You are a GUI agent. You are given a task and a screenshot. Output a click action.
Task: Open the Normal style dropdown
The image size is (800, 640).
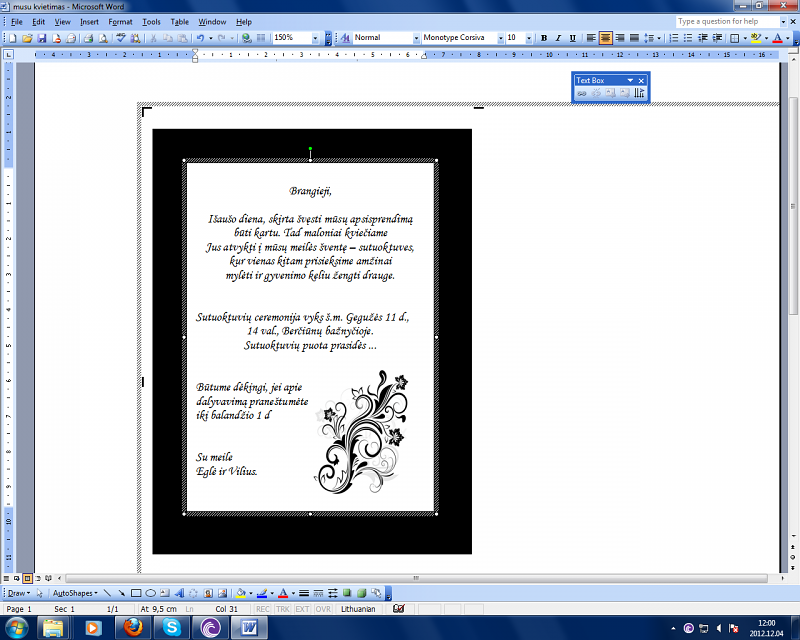coord(416,38)
